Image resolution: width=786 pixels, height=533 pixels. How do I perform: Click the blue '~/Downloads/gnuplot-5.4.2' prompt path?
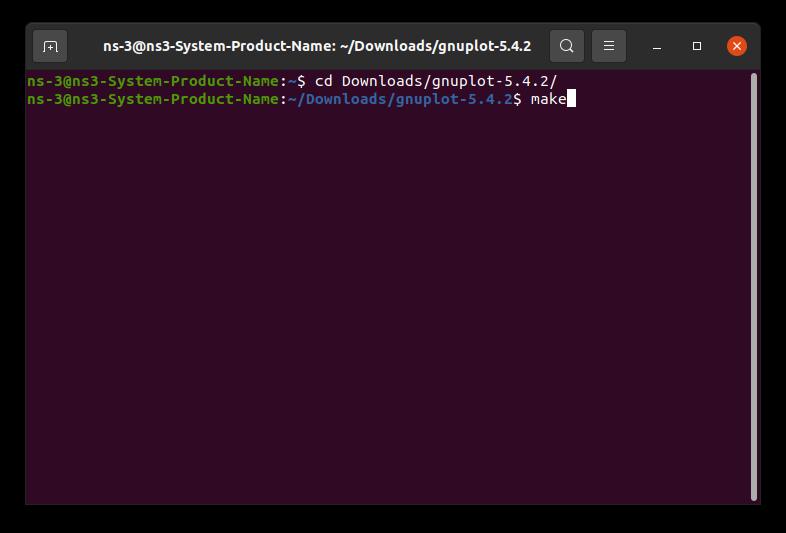pyautogui.click(x=401, y=99)
